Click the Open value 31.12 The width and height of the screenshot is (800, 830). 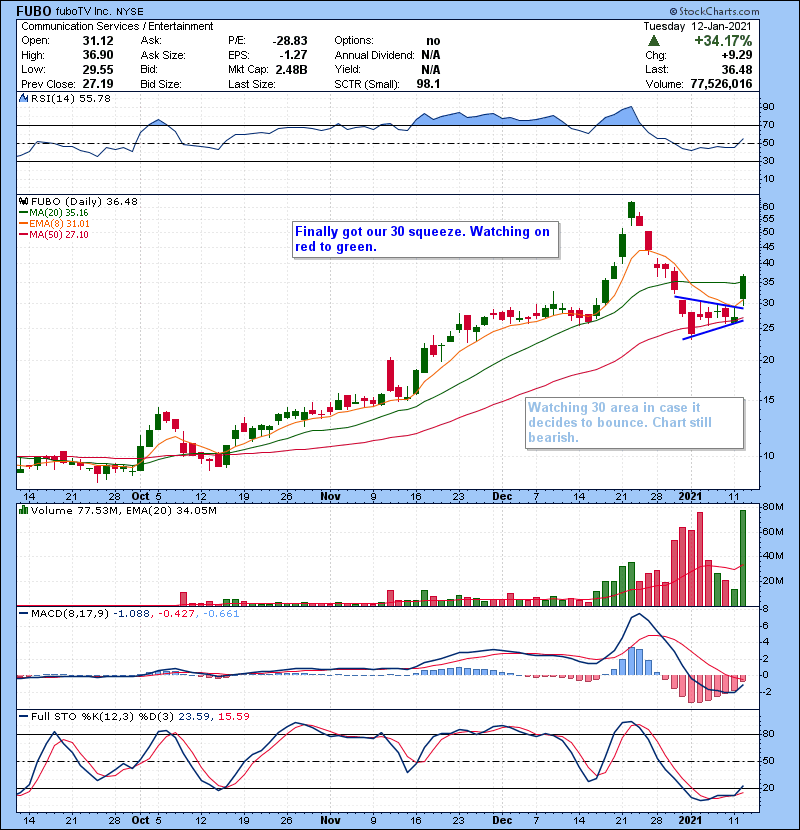(98, 41)
